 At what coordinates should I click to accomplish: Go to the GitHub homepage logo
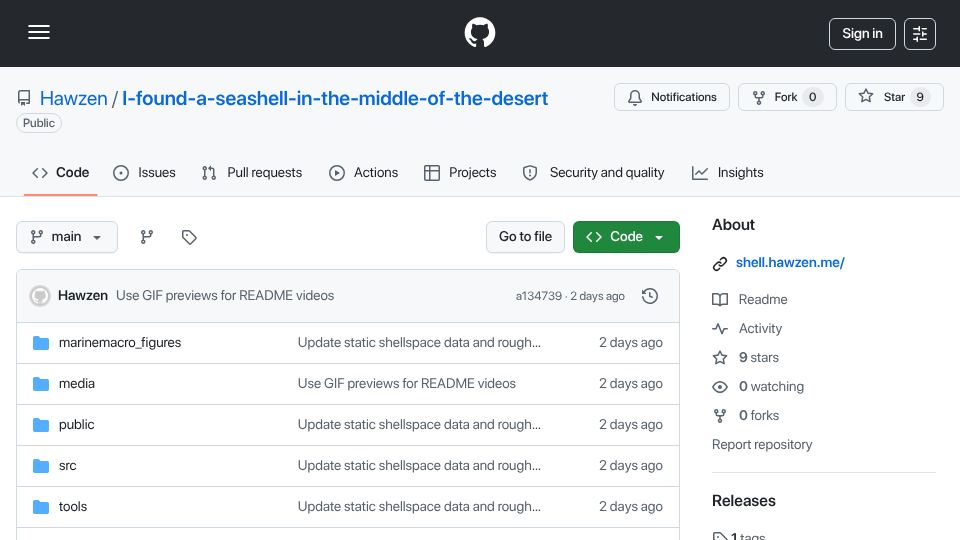click(x=479, y=32)
